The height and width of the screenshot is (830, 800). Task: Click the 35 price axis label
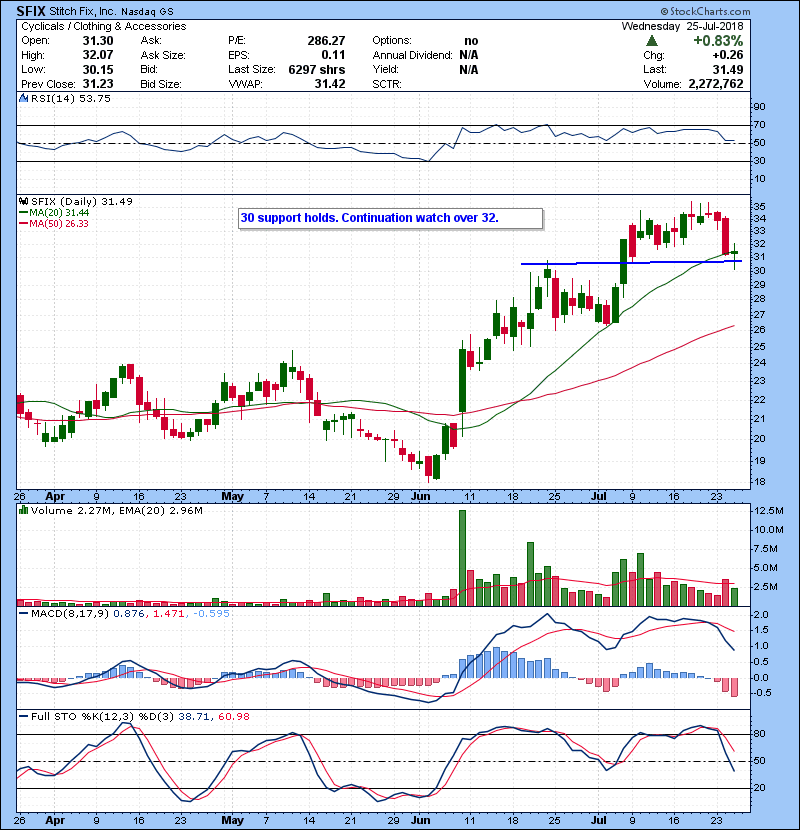pos(760,206)
